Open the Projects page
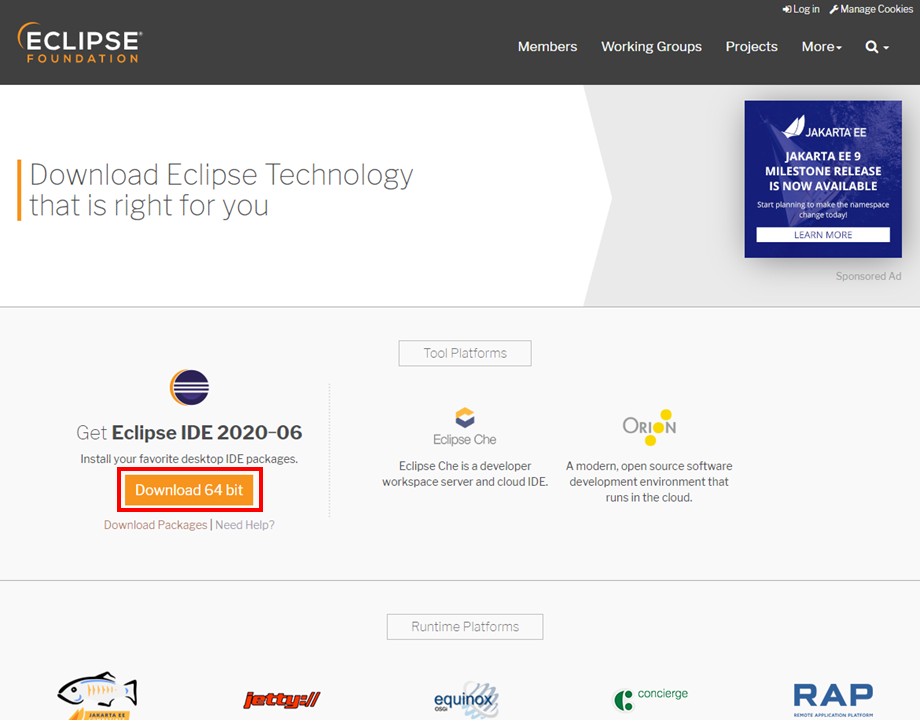 click(x=752, y=46)
